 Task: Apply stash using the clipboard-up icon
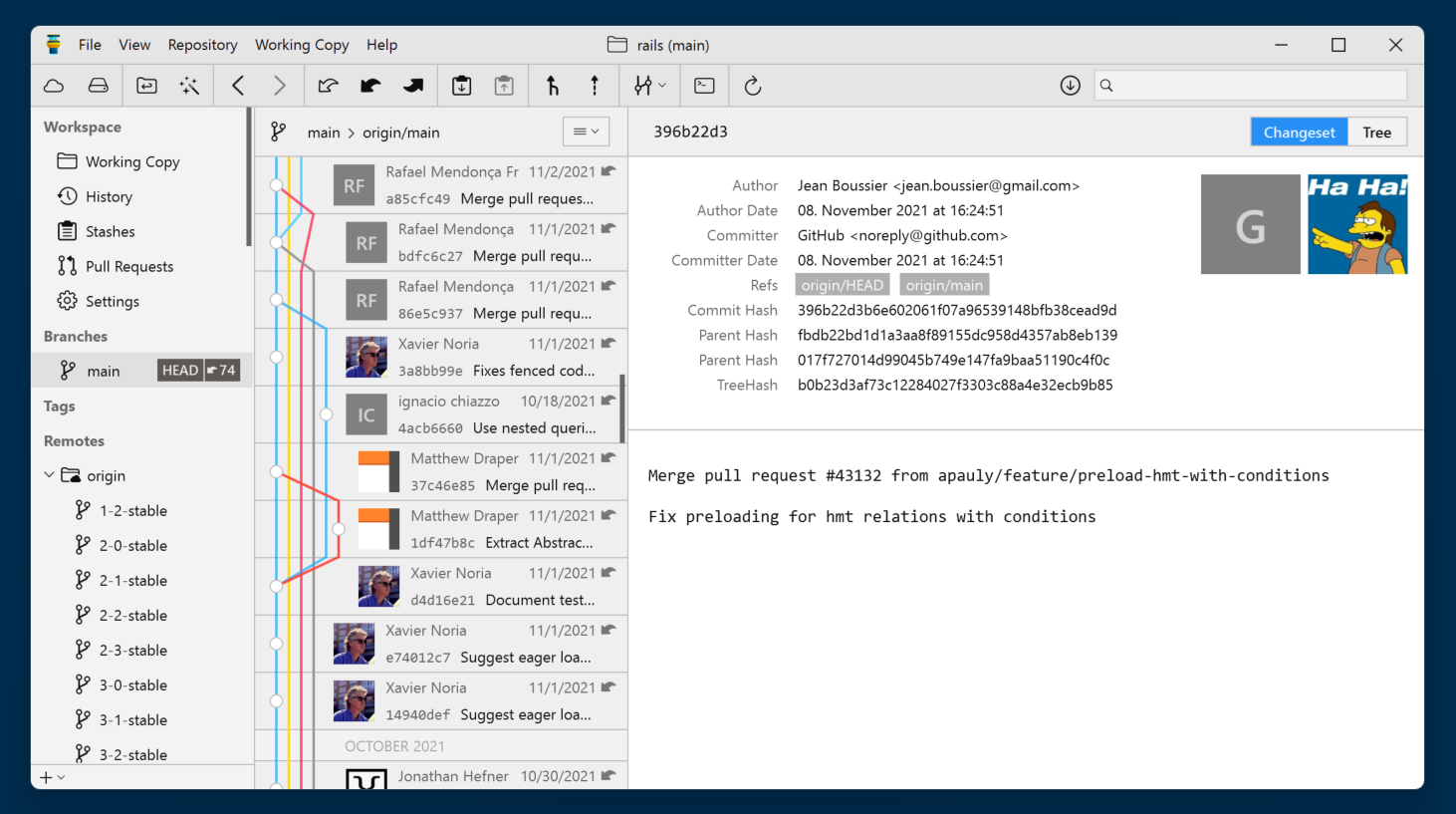coord(503,86)
